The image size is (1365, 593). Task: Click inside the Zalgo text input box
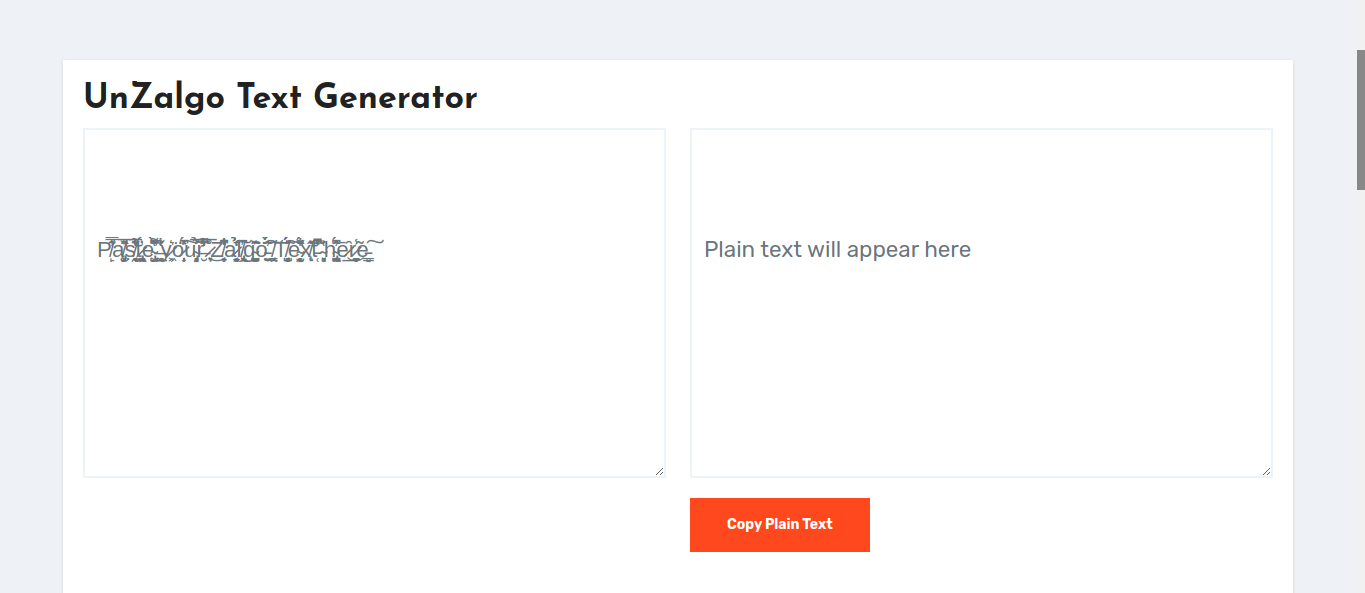tap(374, 300)
